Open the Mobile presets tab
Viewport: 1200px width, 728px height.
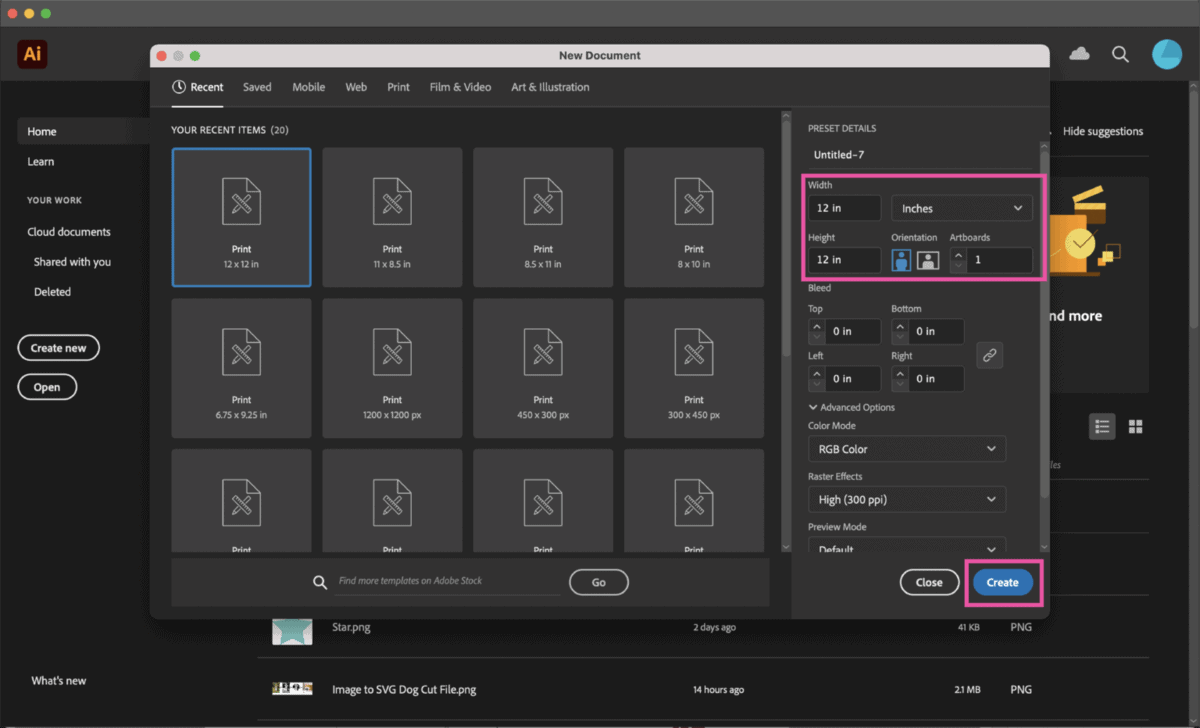click(308, 87)
